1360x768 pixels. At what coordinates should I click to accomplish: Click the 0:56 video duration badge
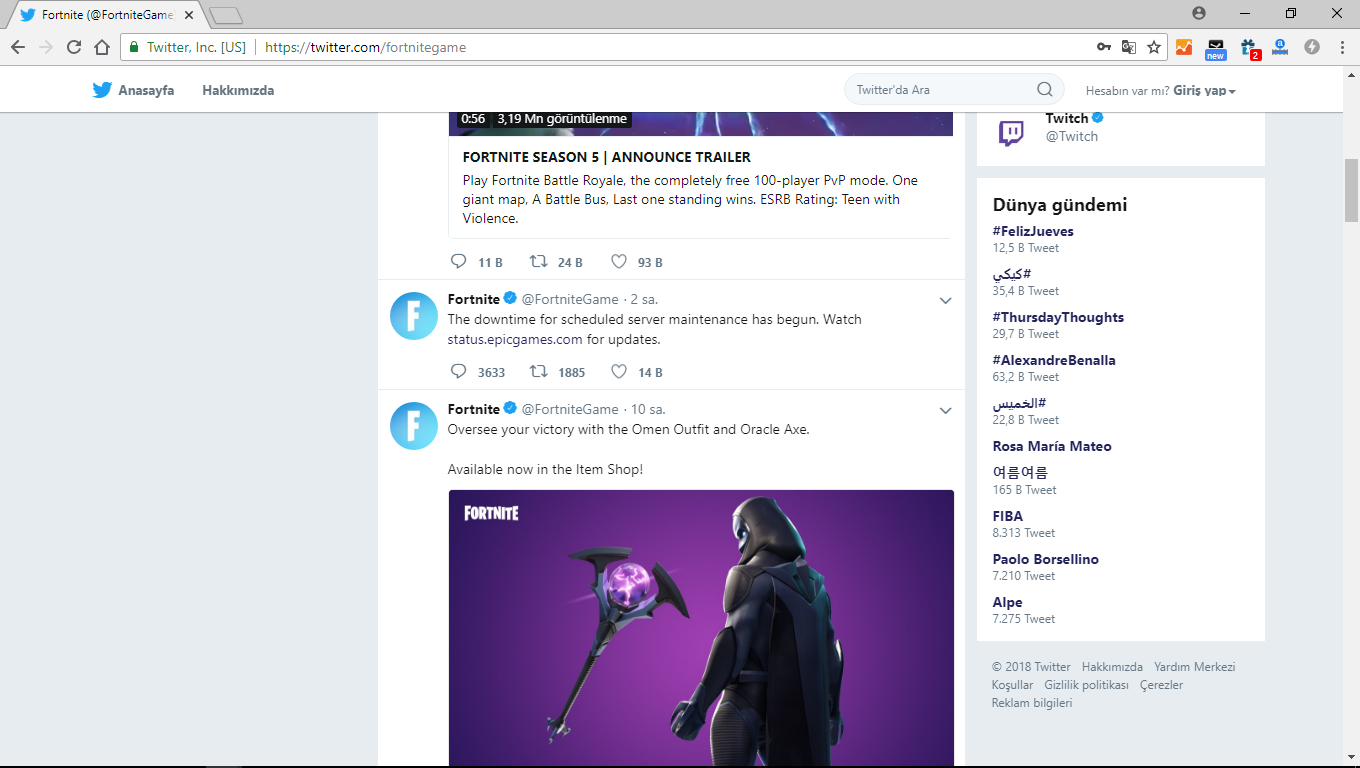473,119
